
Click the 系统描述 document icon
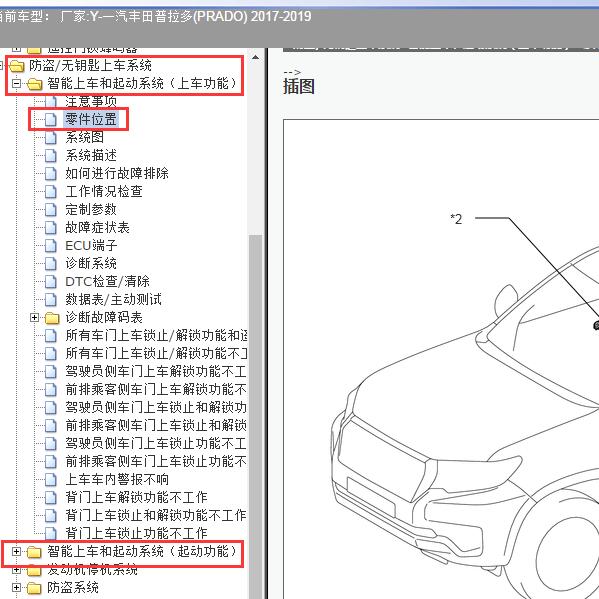[x=50, y=155]
